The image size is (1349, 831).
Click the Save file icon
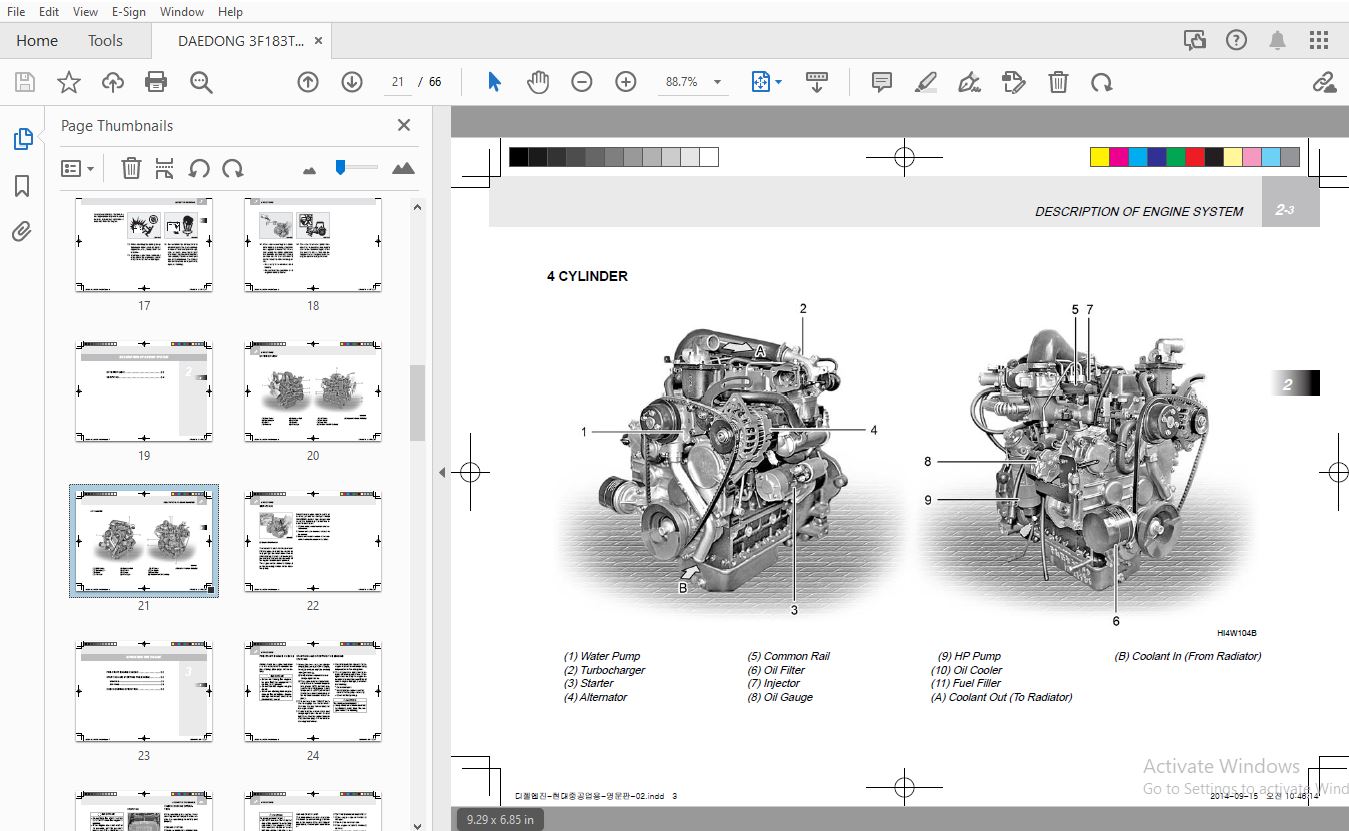coord(24,82)
